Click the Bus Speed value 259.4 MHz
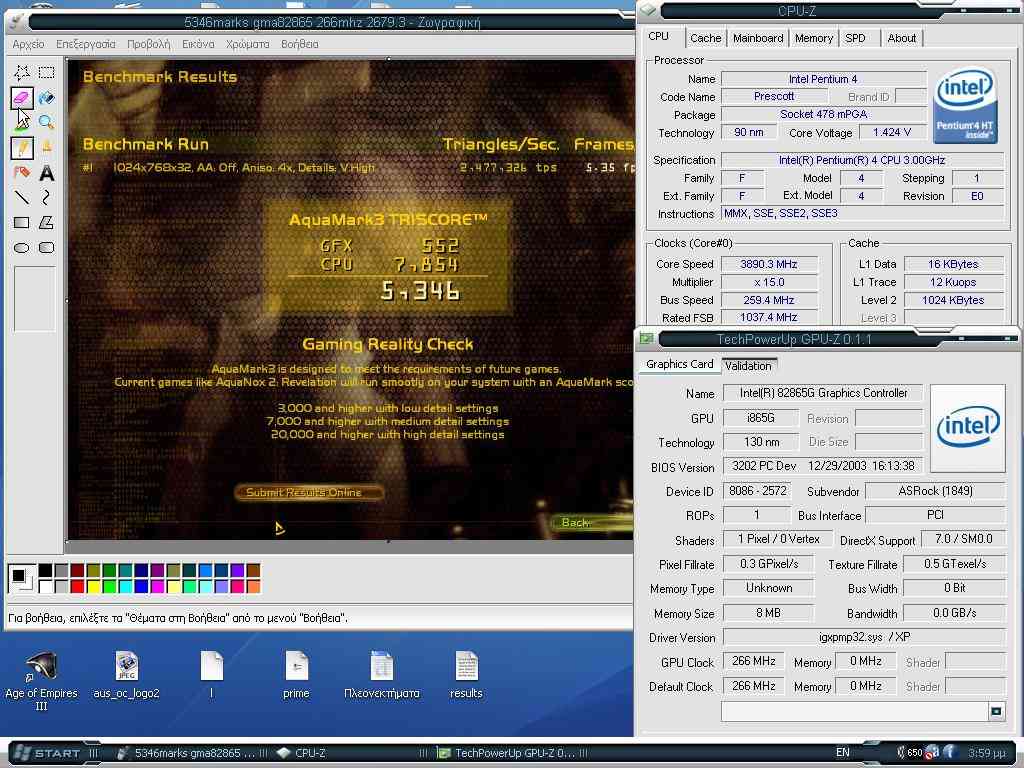The height and width of the screenshot is (768, 1024). (x=769, y=300)
